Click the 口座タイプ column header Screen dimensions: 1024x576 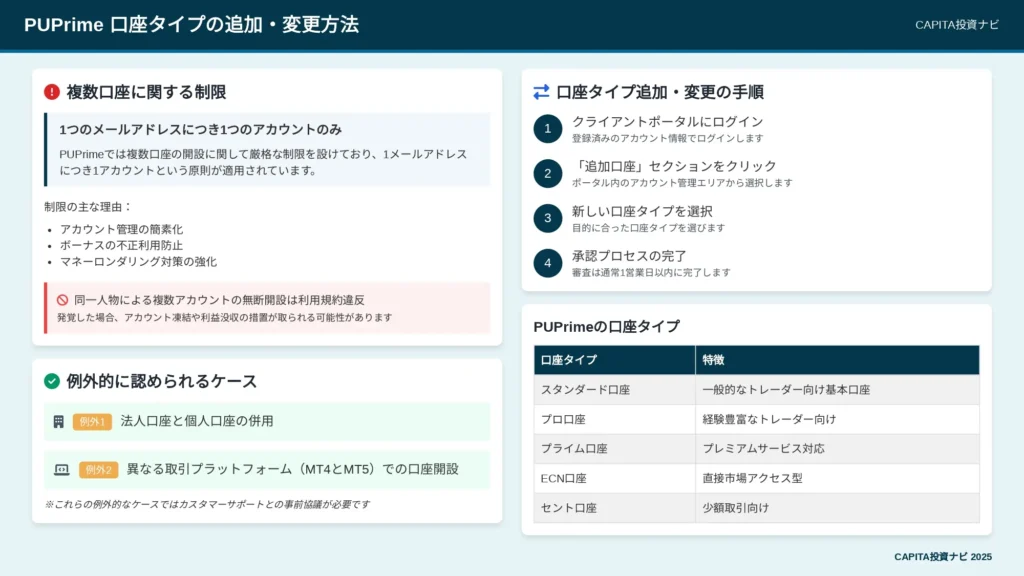(x=615, y=360)
